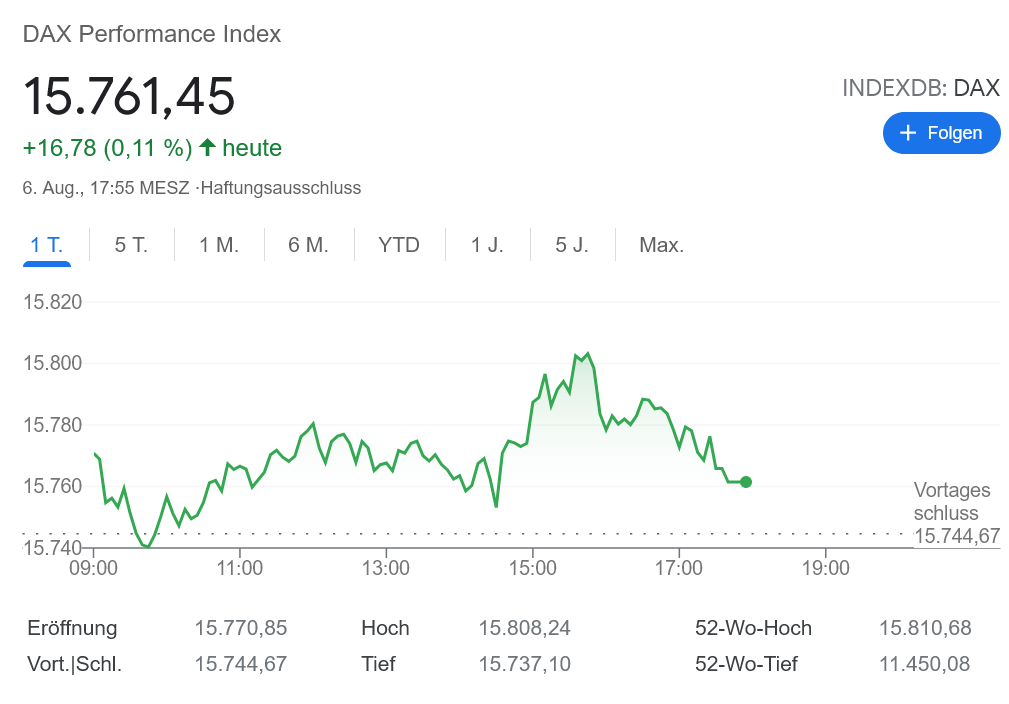Screen dimensions: 1009x704
Task: Click the green endpoint dot on chart
Action: (746, 482)
